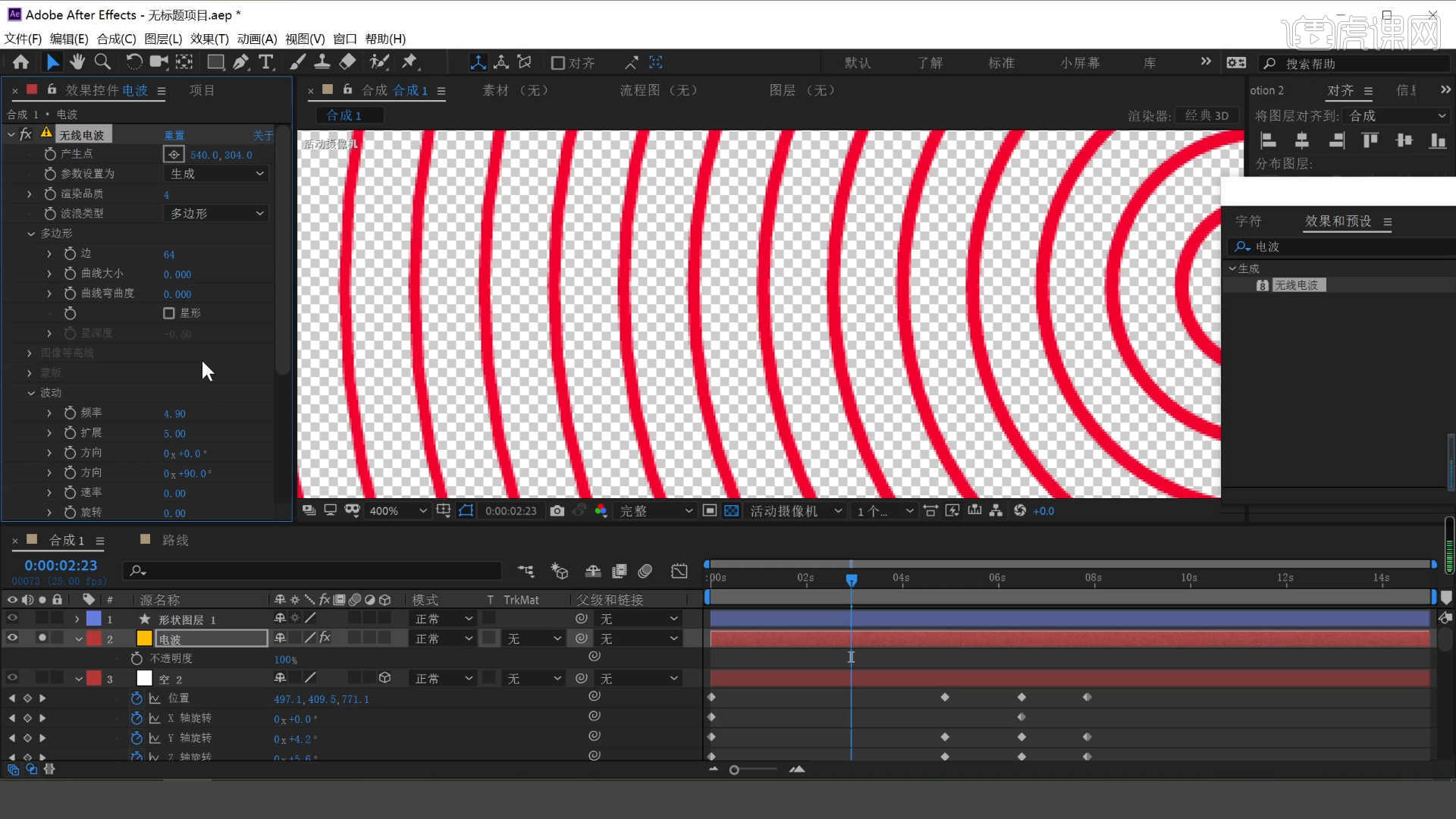Click the 搜索帮助 search field
This screenshot has width=1456, height=819.
tap(1354, 64)
